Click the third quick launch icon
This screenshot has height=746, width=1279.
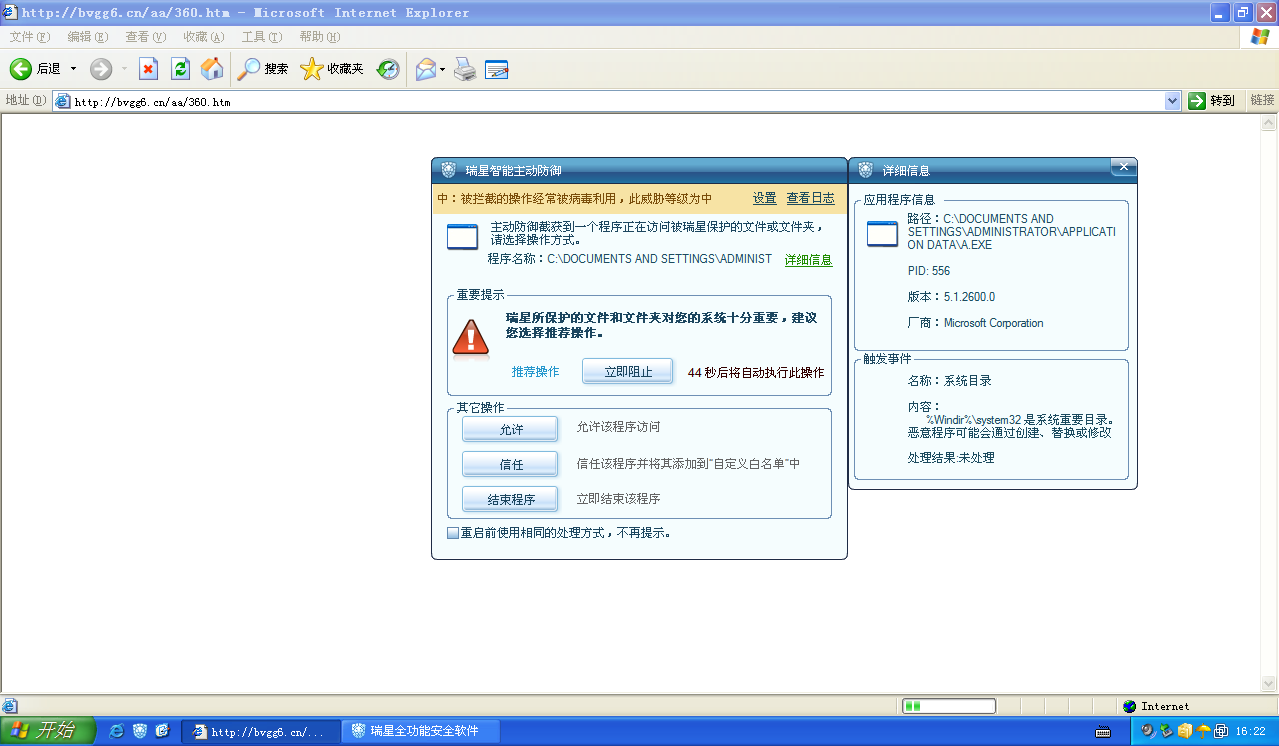[x=163, y=731]
